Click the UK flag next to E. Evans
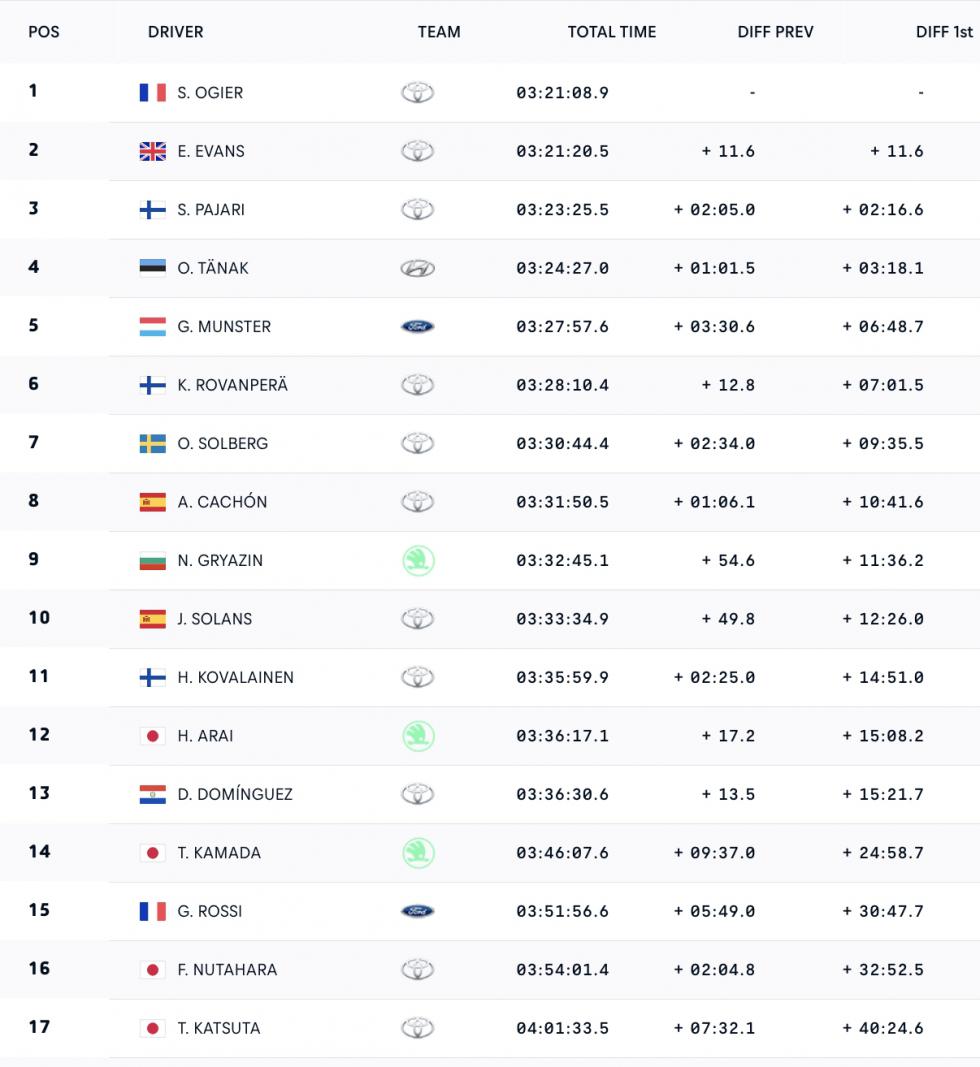 click(152, 151)
